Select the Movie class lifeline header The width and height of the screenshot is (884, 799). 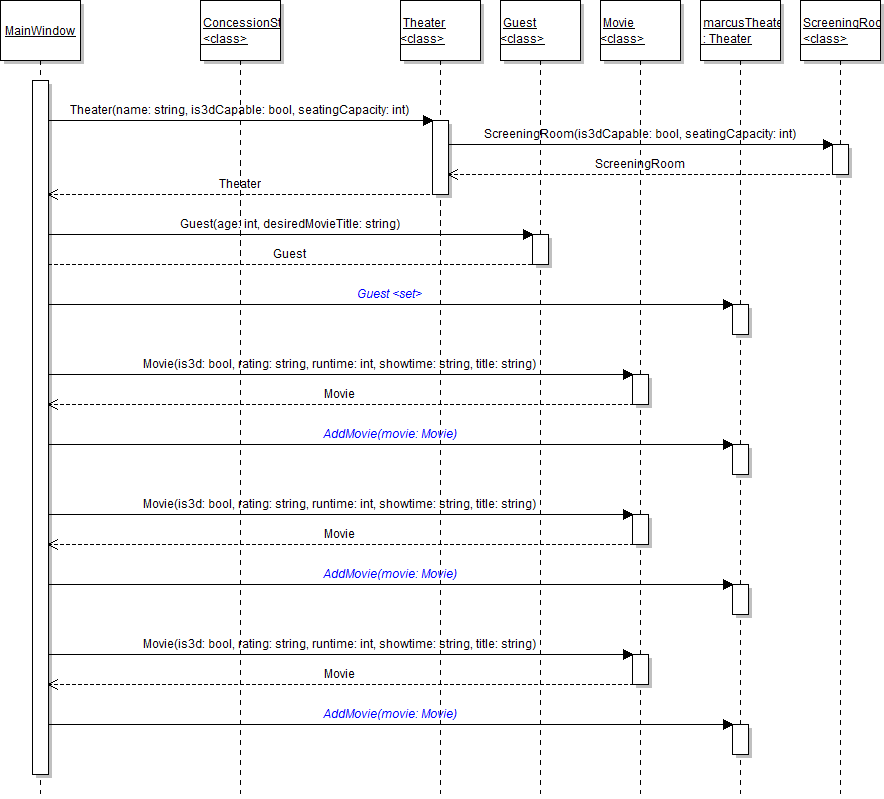click(640, 31)
